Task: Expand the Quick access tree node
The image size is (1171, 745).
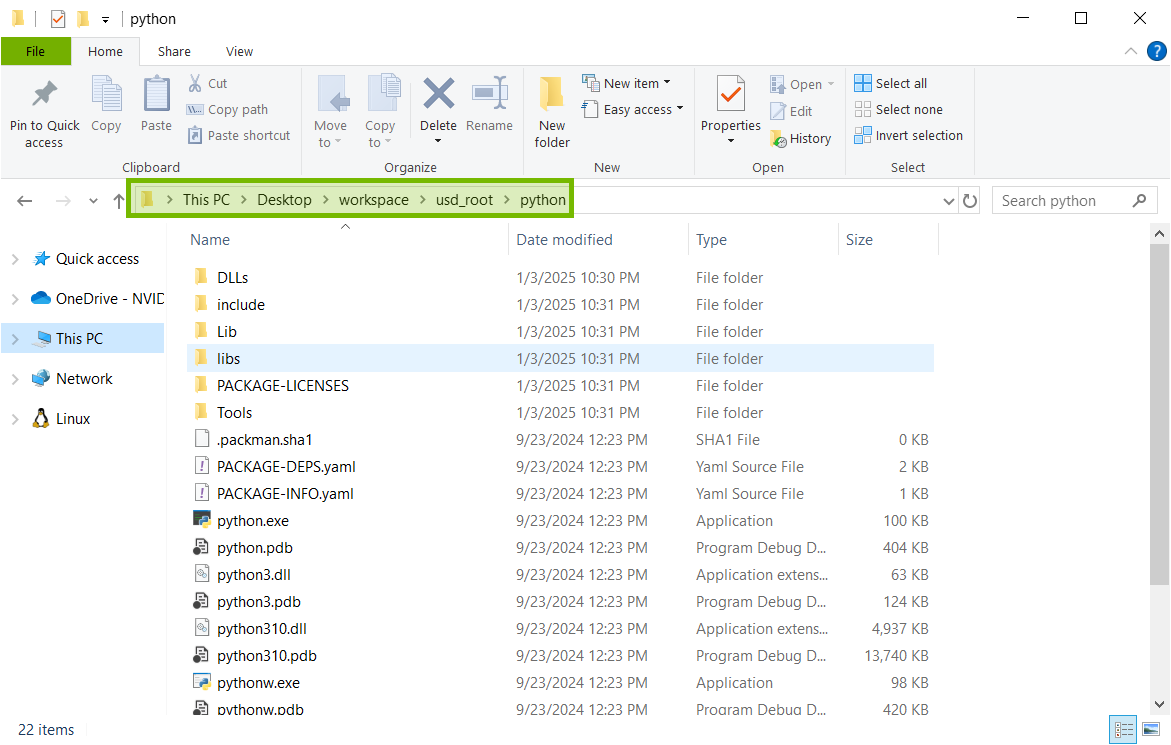Action: pos(15,259)
